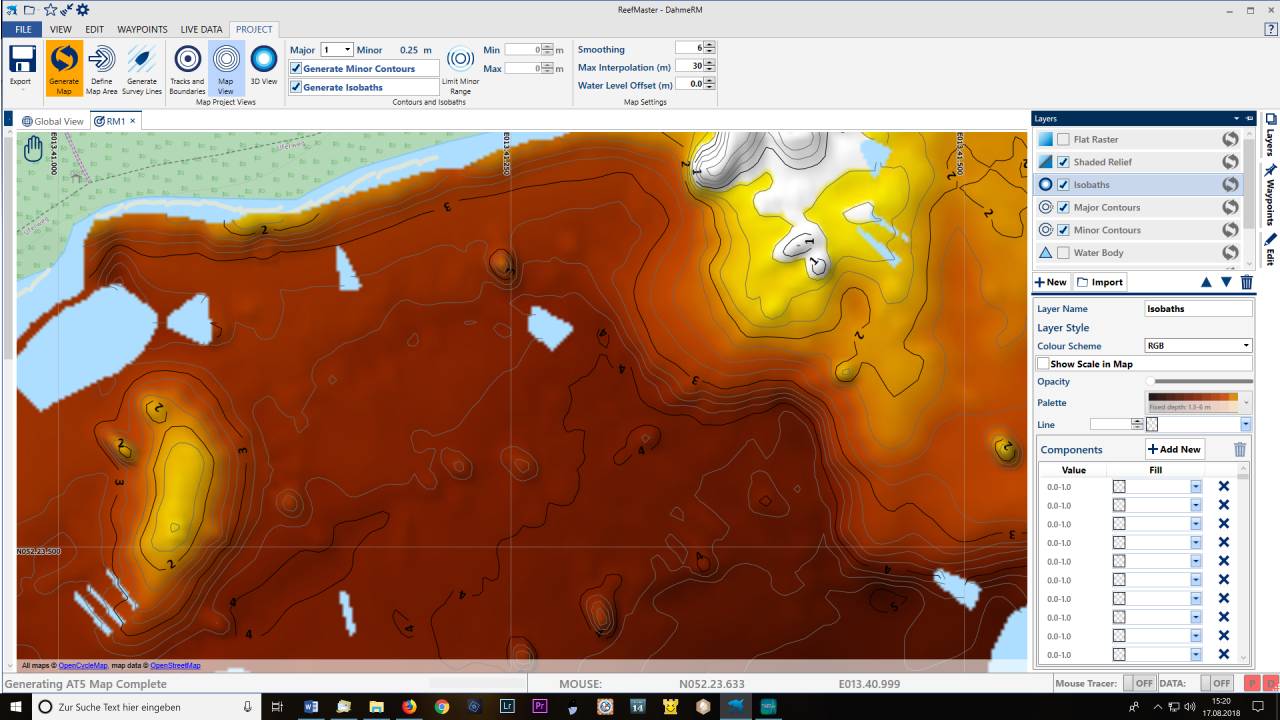
Task: Open the Major contour interval dropdown
Action: 347,50
